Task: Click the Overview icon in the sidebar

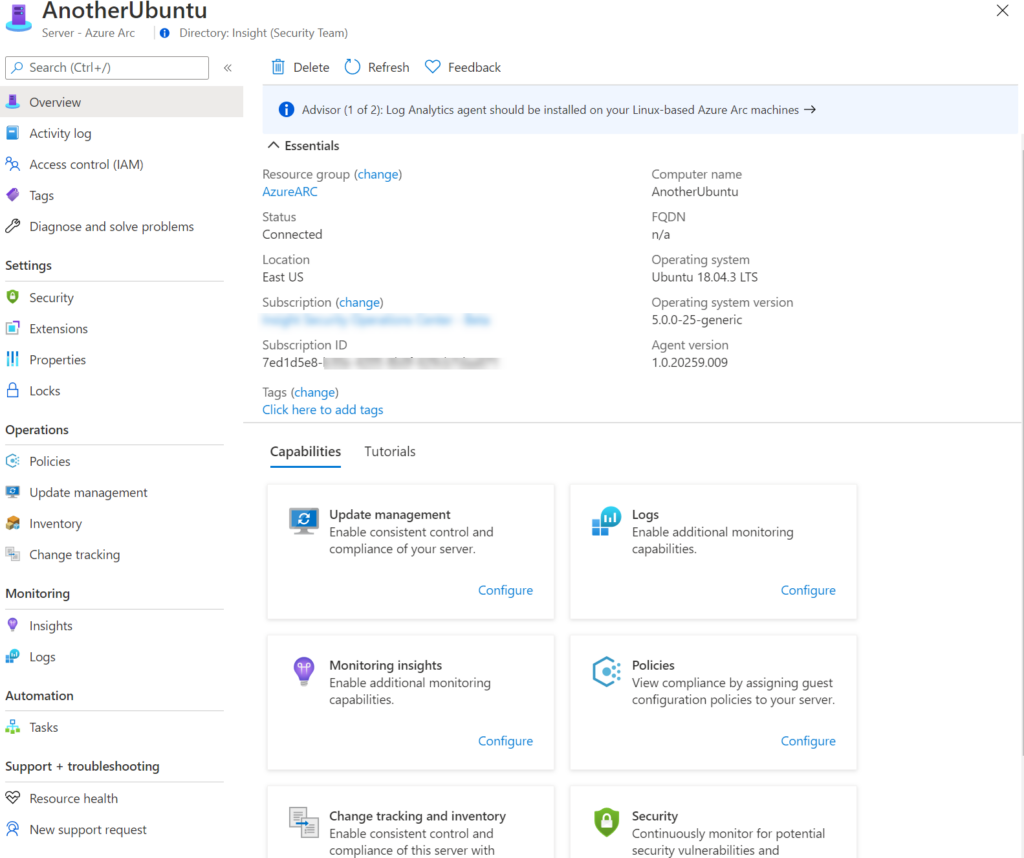Action: point(12,102)
